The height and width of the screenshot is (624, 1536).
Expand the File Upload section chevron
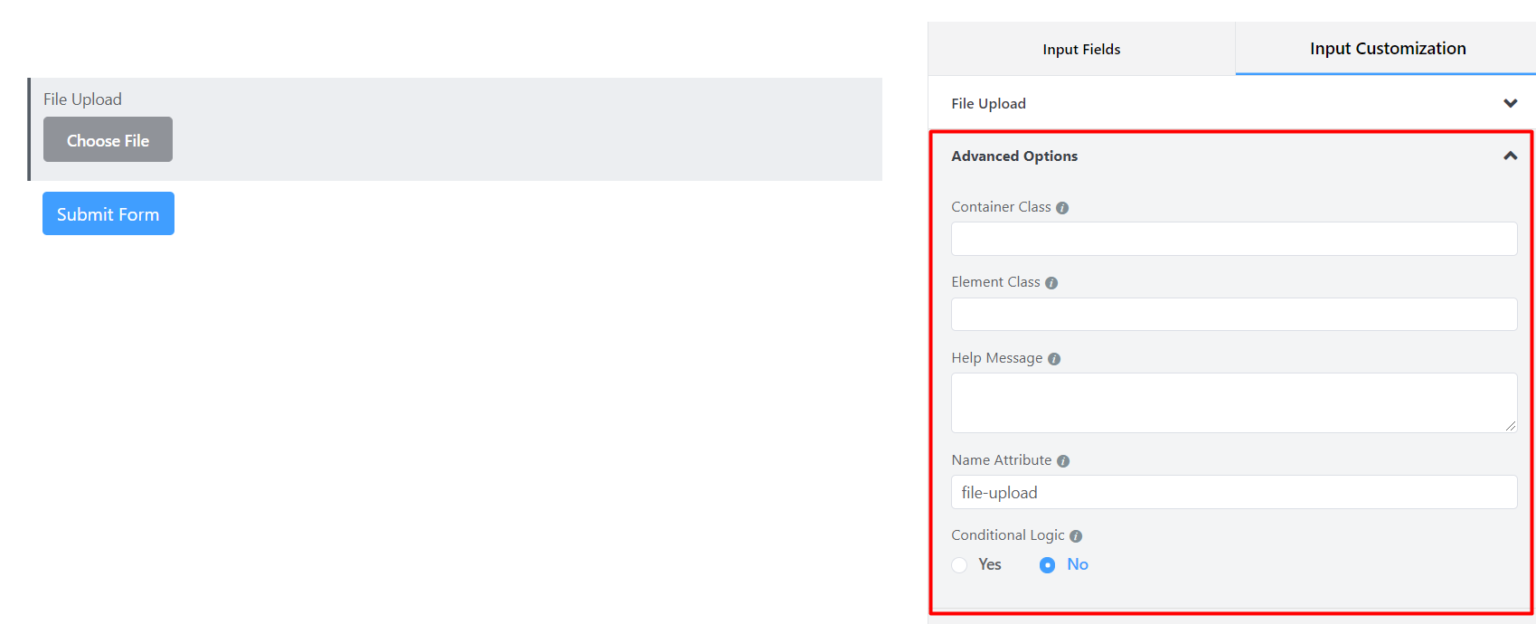click(x=1510, y=103)
